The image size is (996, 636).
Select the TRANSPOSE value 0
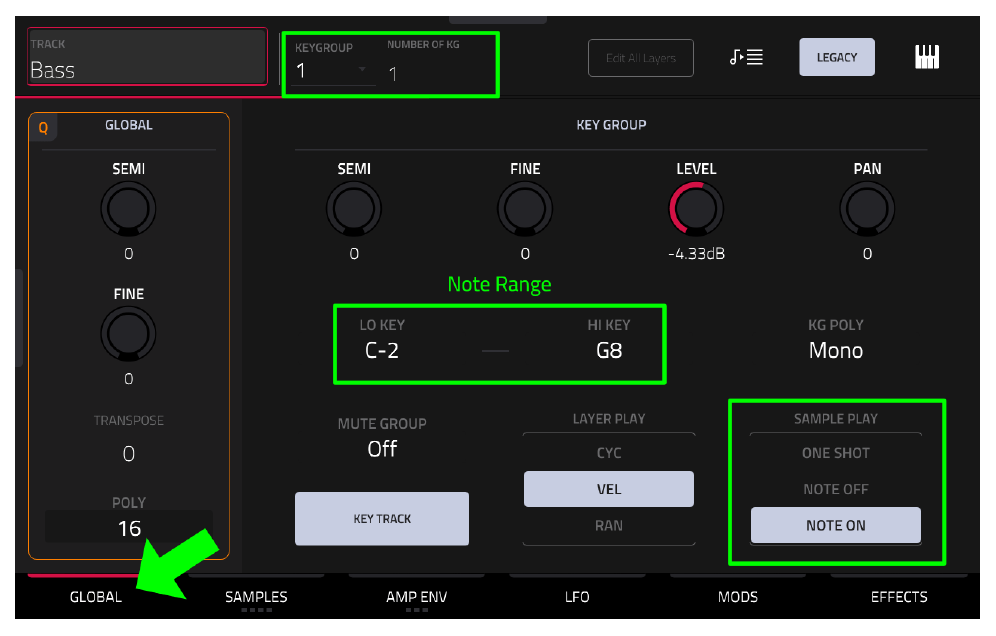[x=128, y=454]
